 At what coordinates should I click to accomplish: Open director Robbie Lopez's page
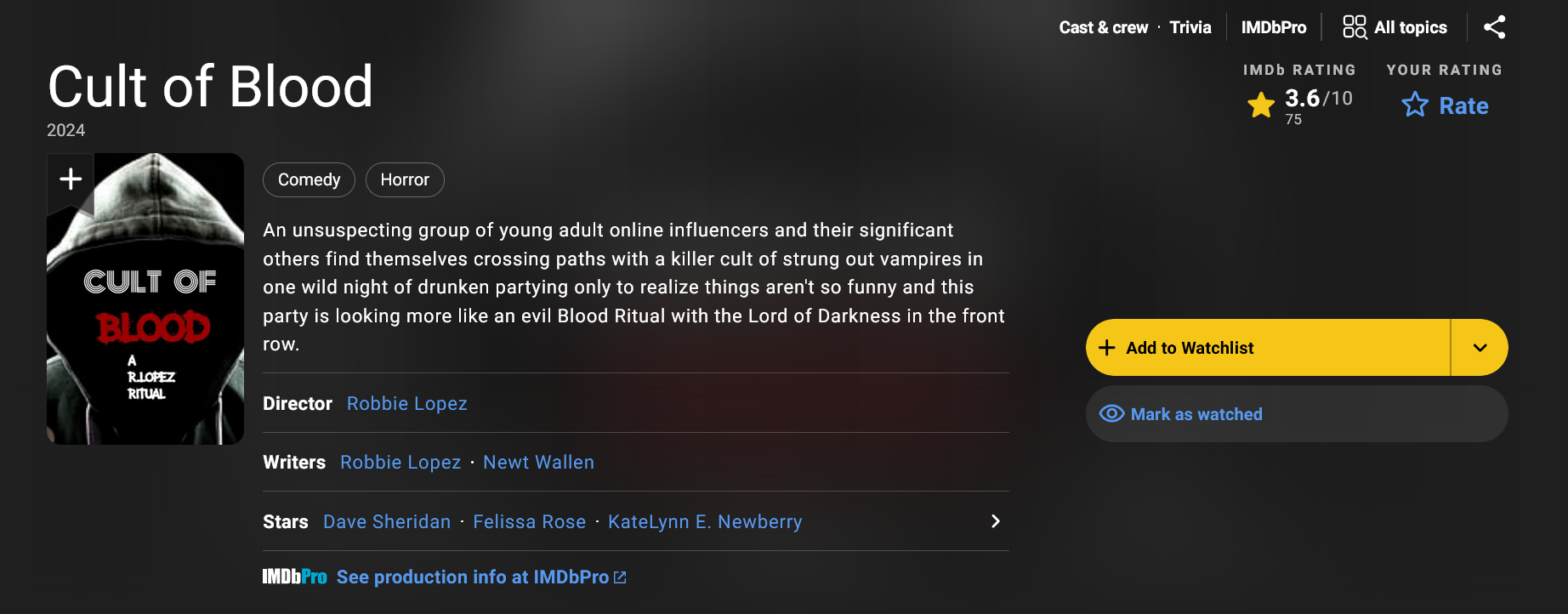[x=407, y=404]
